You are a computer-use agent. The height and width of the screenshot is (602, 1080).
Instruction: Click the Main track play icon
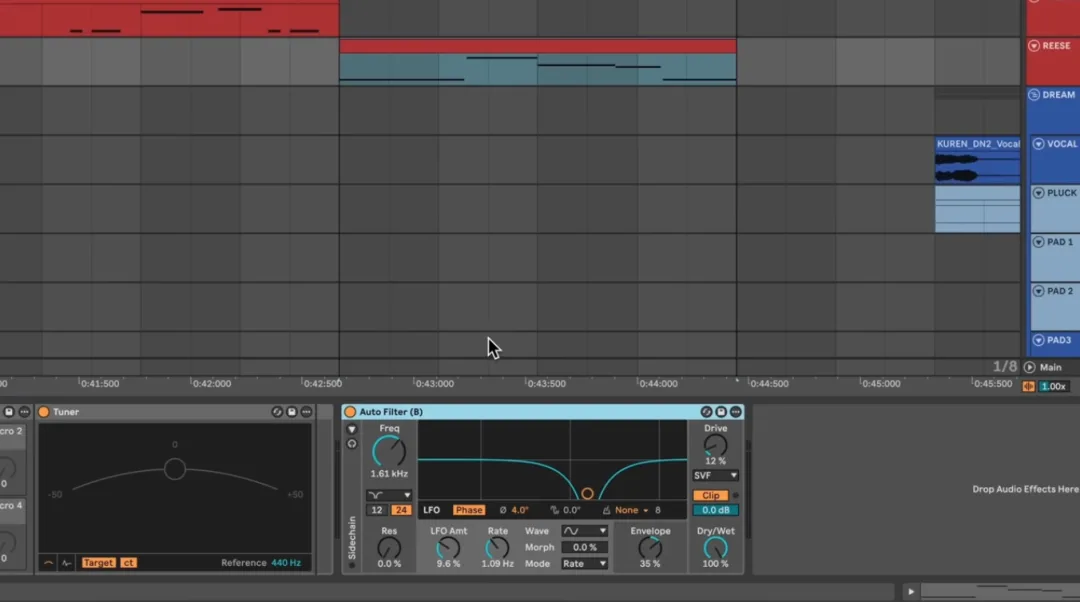(x=1030, y=367)
